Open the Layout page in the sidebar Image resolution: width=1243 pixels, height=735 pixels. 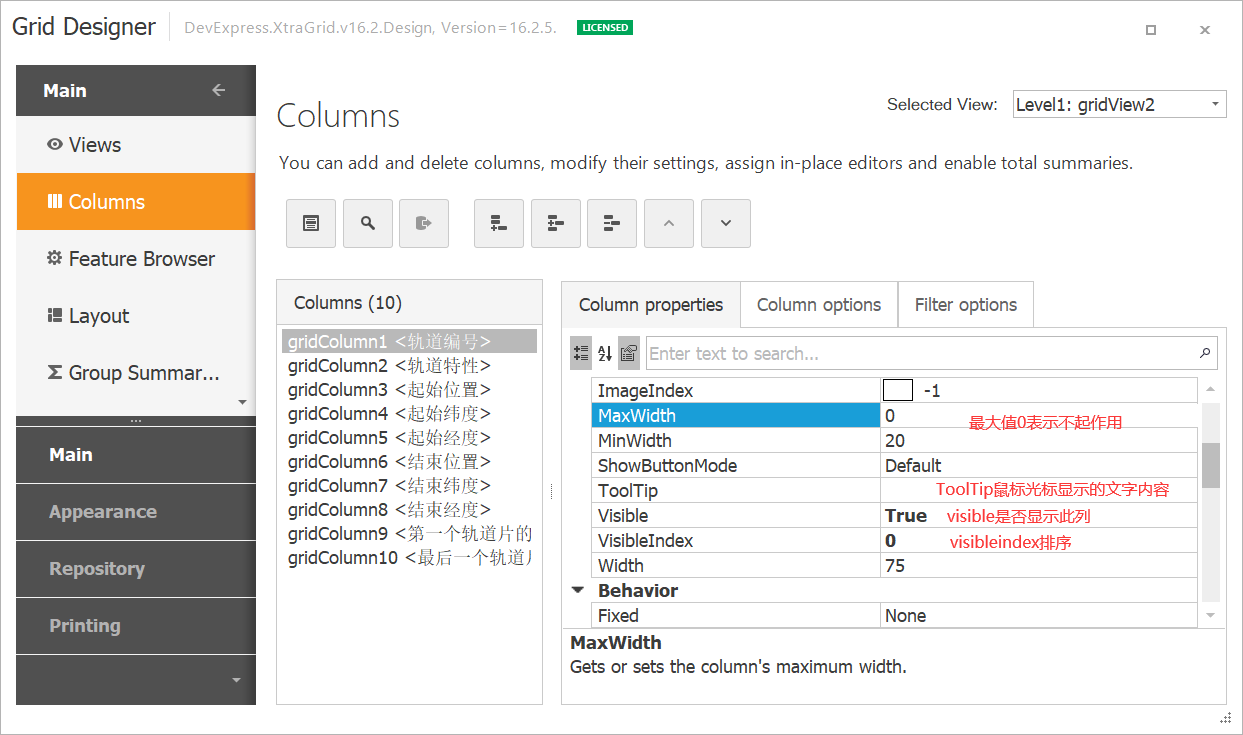click(136, 316)
